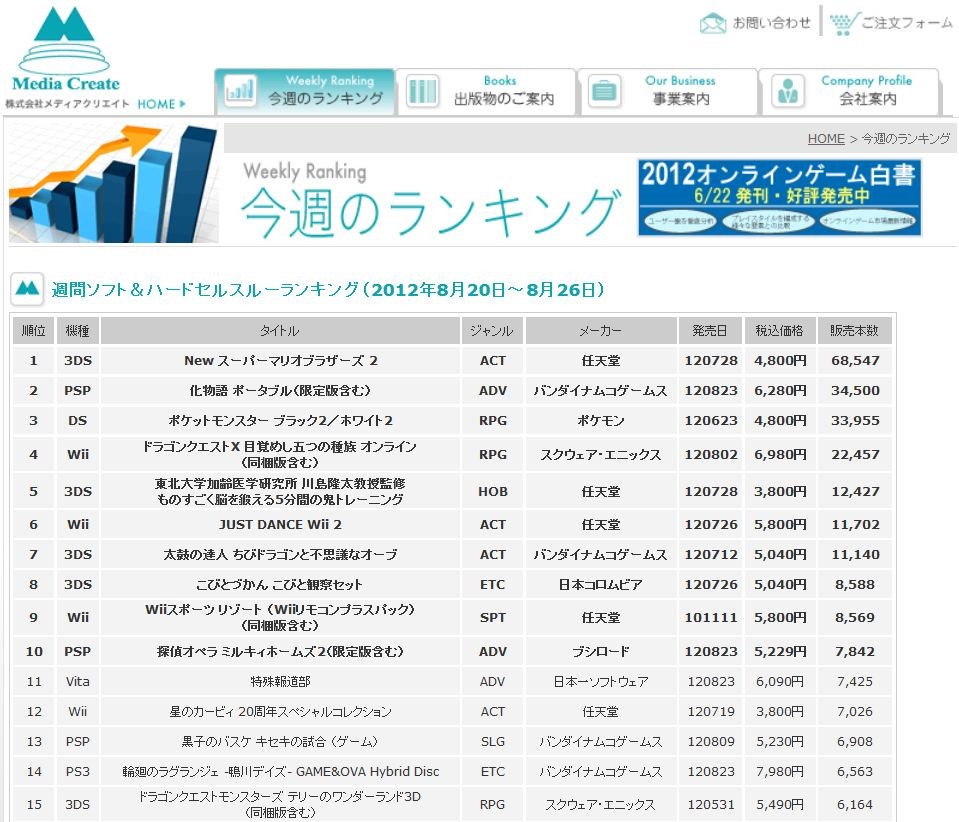
Task: Click the Company Profile person icon
Action: [787, 91]
